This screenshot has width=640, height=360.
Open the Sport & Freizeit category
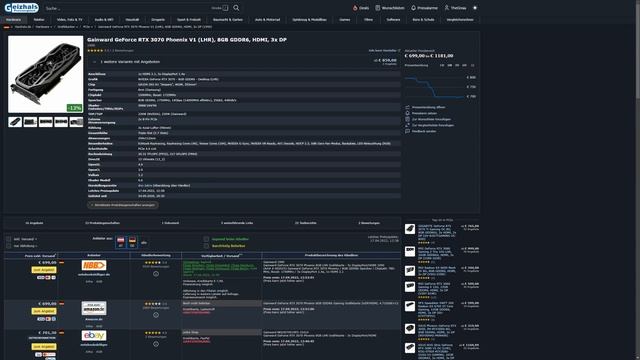tap(189, 20)
